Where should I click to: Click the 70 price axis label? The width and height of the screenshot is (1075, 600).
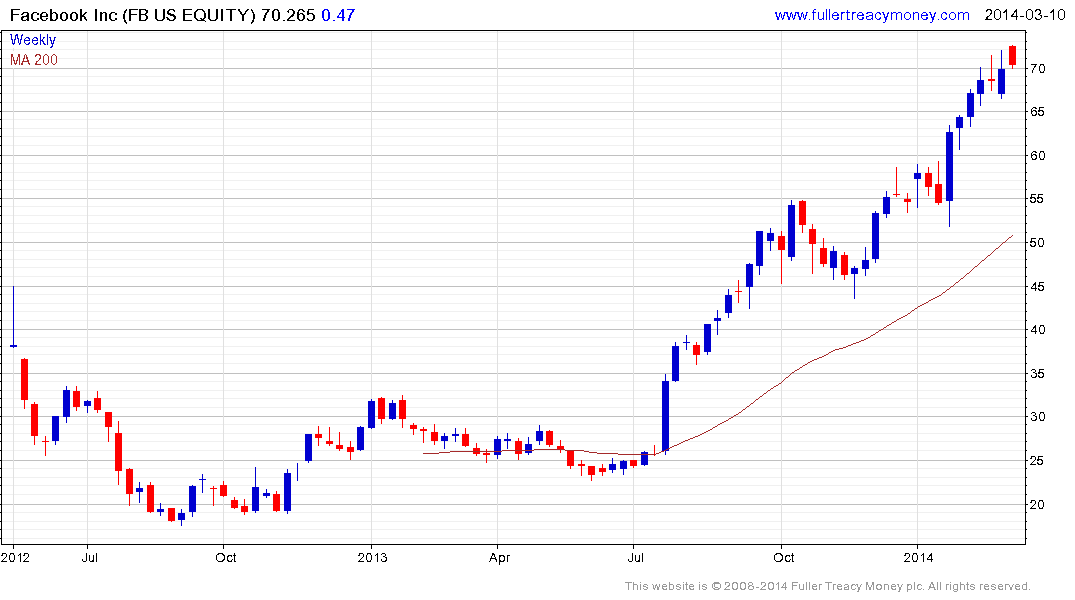pyautogui.click(x=1037, y=69)
